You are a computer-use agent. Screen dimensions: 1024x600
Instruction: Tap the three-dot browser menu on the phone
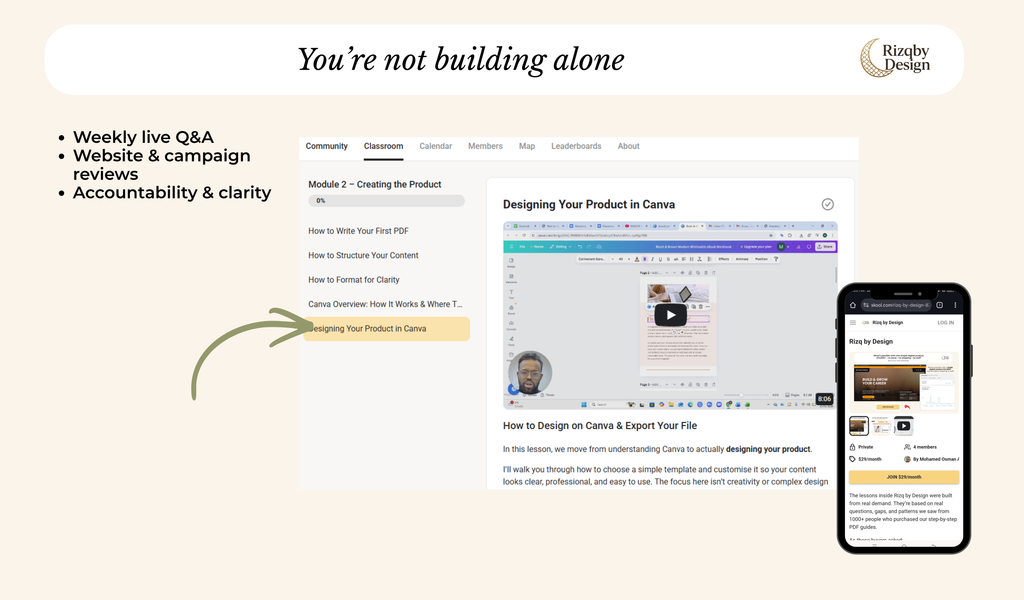pyautogui.click(x=955, y=305)
